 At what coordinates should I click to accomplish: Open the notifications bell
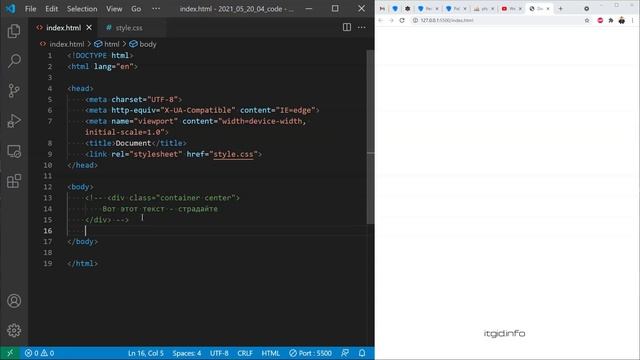point(362,353)
